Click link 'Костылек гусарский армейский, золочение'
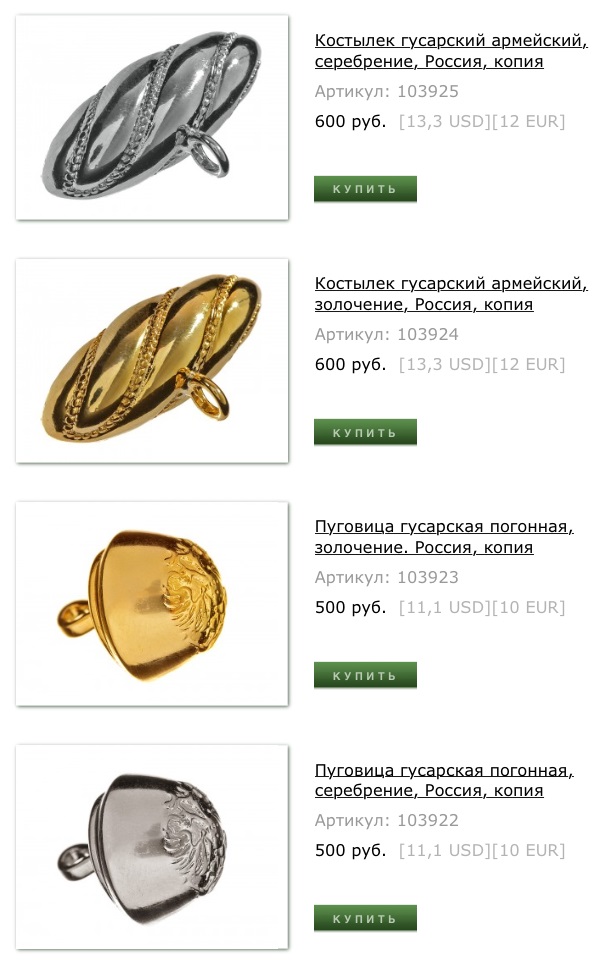The width and height of the screenshot is (602, 970). click(451, 294)
